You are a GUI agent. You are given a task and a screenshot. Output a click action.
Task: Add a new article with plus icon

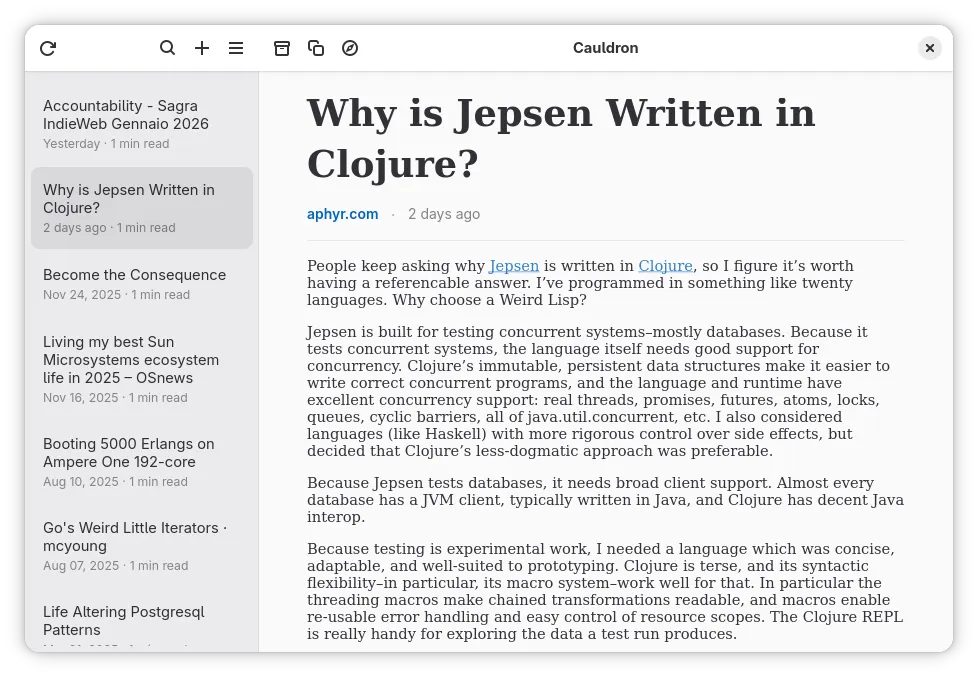(202, 48)
